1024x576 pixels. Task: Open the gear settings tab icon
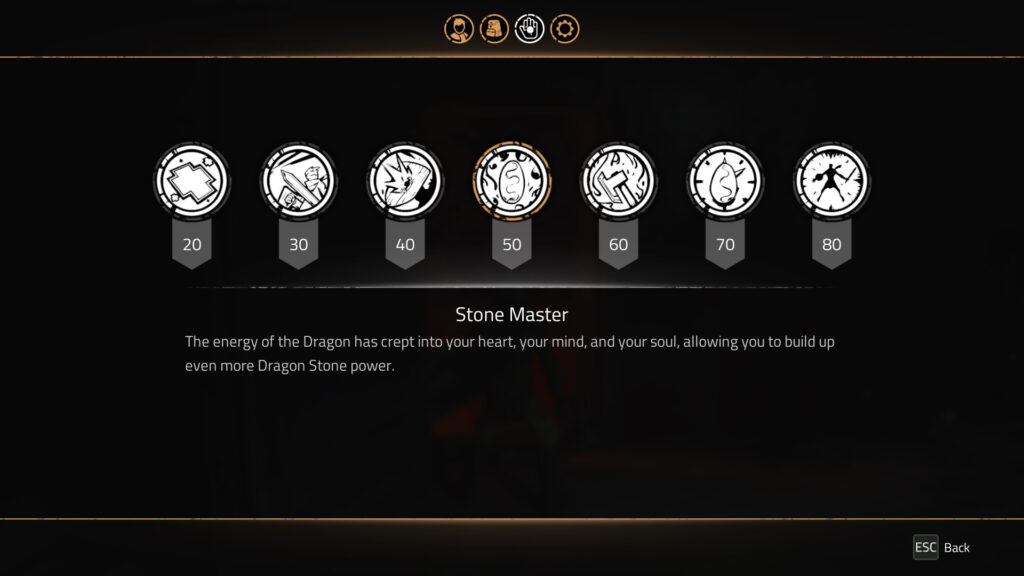click(564, 29)
